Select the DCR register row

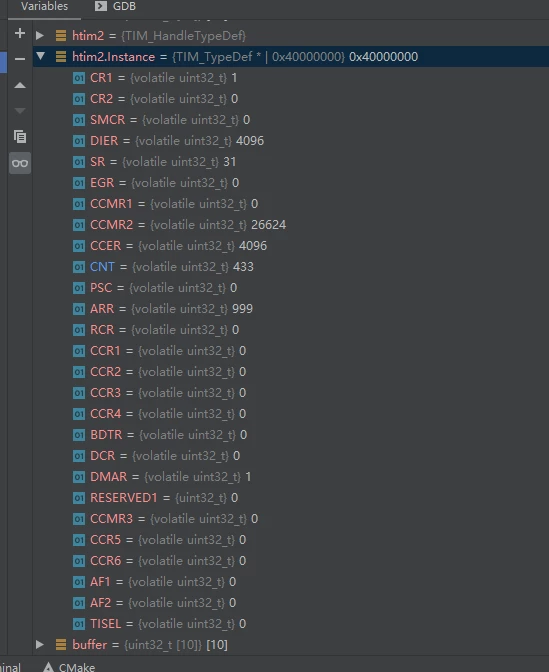coord(291,456)
